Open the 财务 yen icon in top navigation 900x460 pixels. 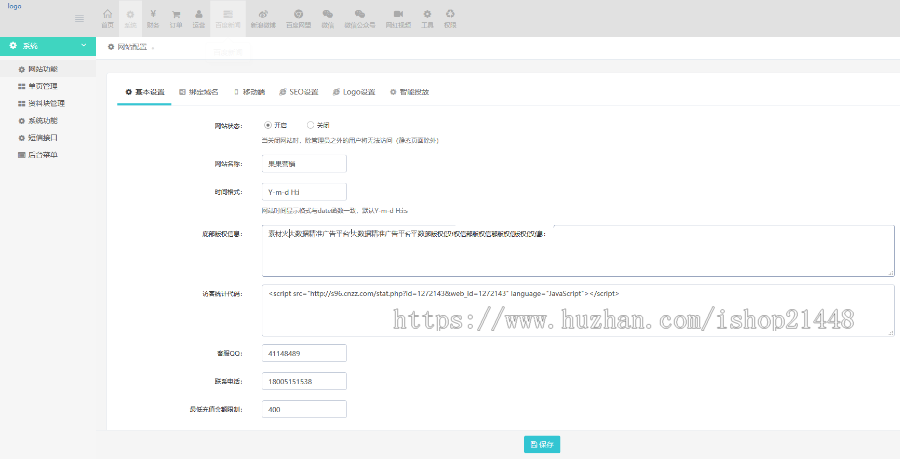point(153,18)
